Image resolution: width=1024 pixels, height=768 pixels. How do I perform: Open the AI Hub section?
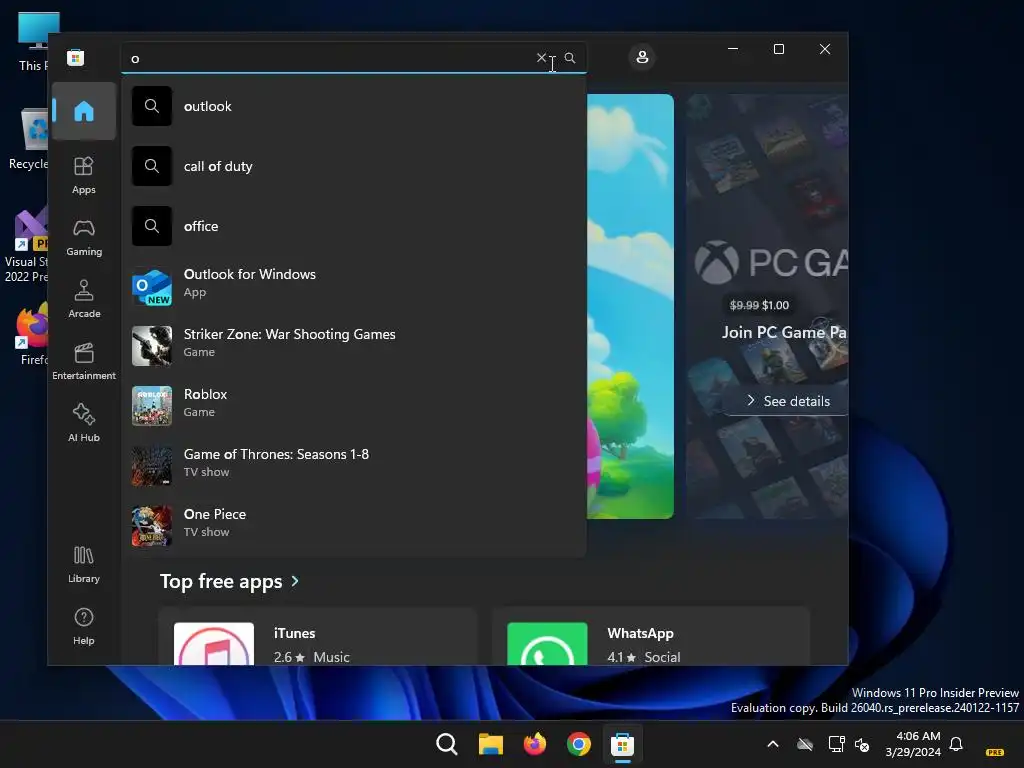[84, 423]
